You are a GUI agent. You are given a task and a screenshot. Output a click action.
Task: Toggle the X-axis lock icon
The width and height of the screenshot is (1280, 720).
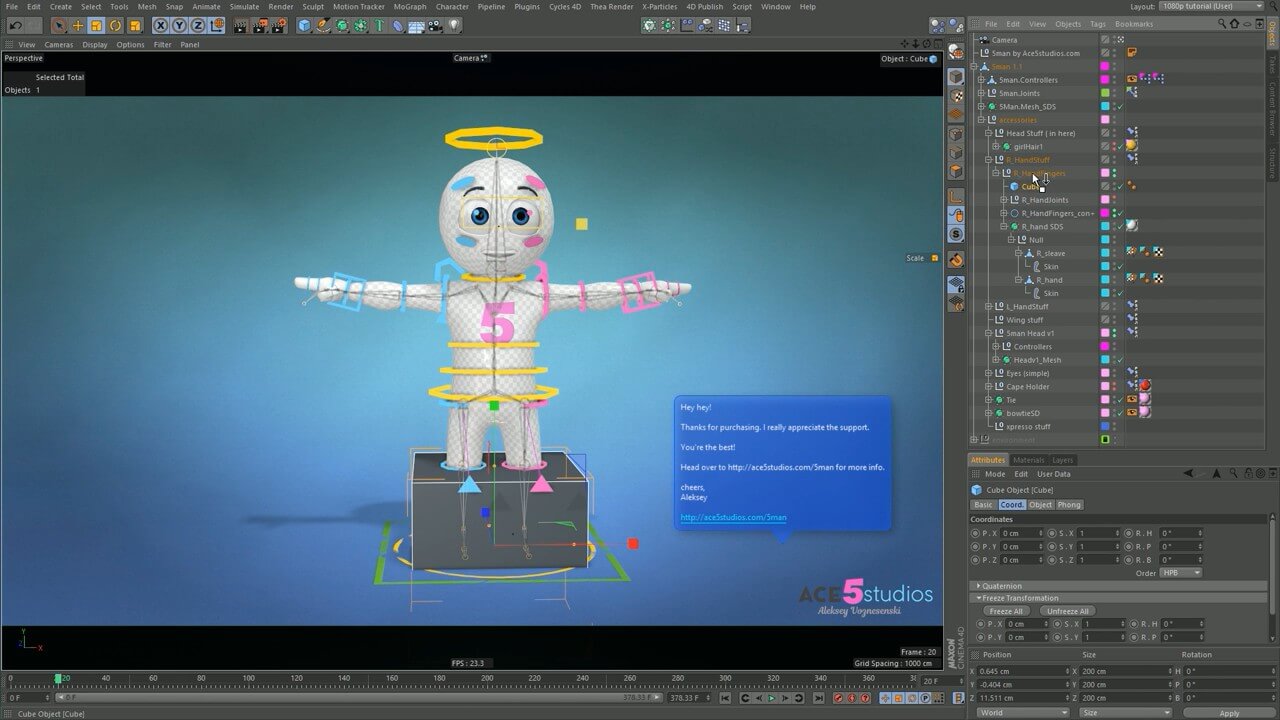click(x=160, y=25)
